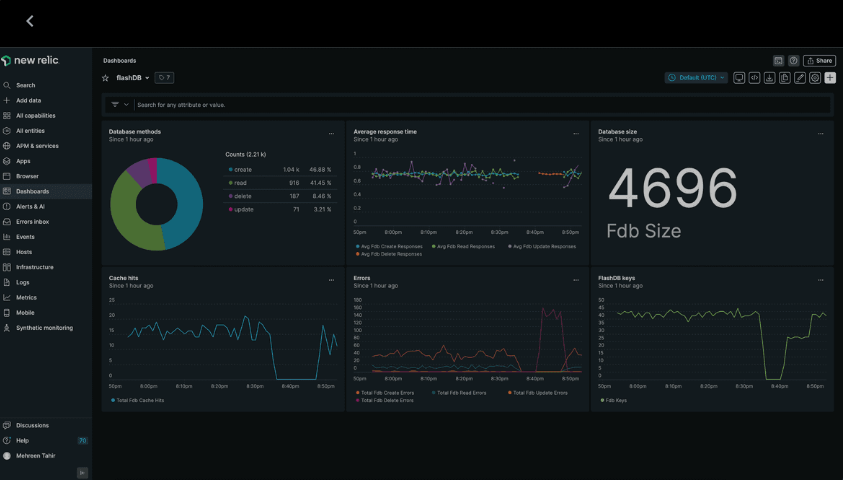The height and width of the screenshot is (481, 843).
Task: Open Errors widget options menu
Action: [x=576, y=281]
